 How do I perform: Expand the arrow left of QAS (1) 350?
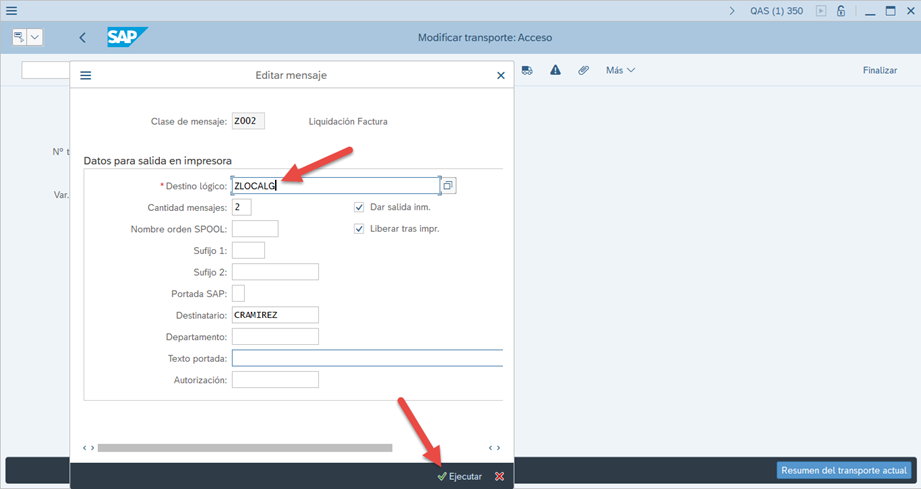click(732, 11)
